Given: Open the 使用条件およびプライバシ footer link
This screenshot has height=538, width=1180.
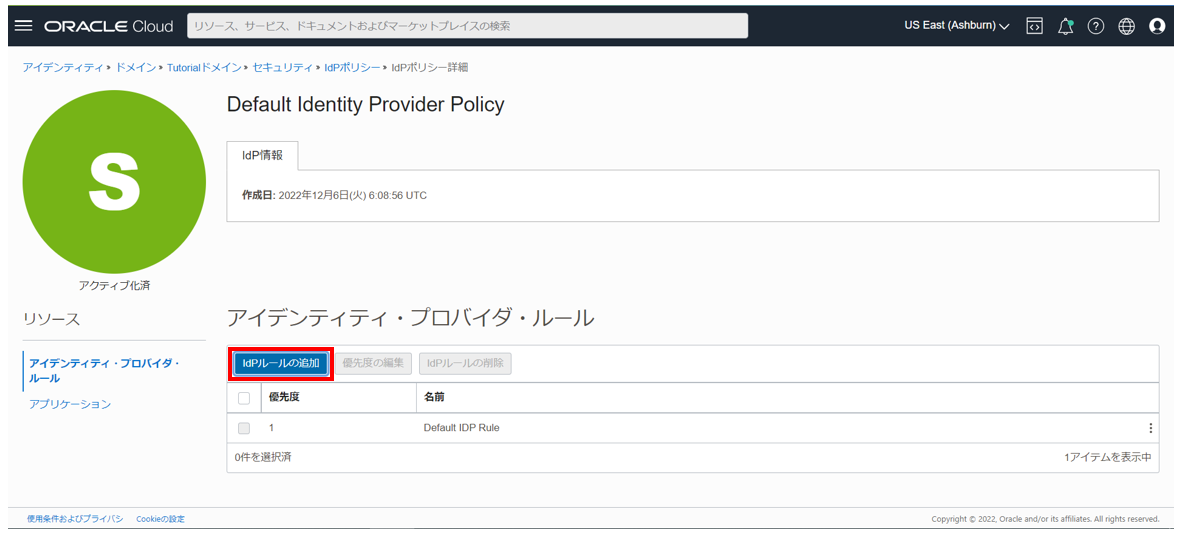Looking at the screenshot, I should (x=74, y=519).
